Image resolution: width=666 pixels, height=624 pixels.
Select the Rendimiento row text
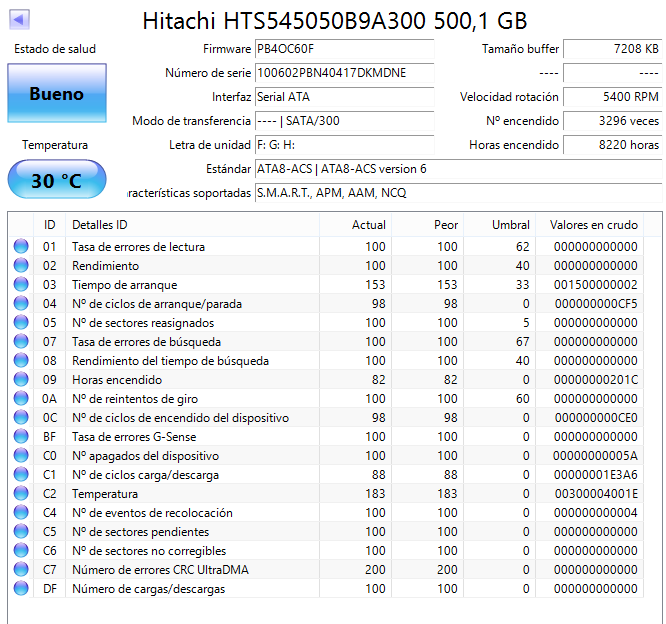coord(105,266)
